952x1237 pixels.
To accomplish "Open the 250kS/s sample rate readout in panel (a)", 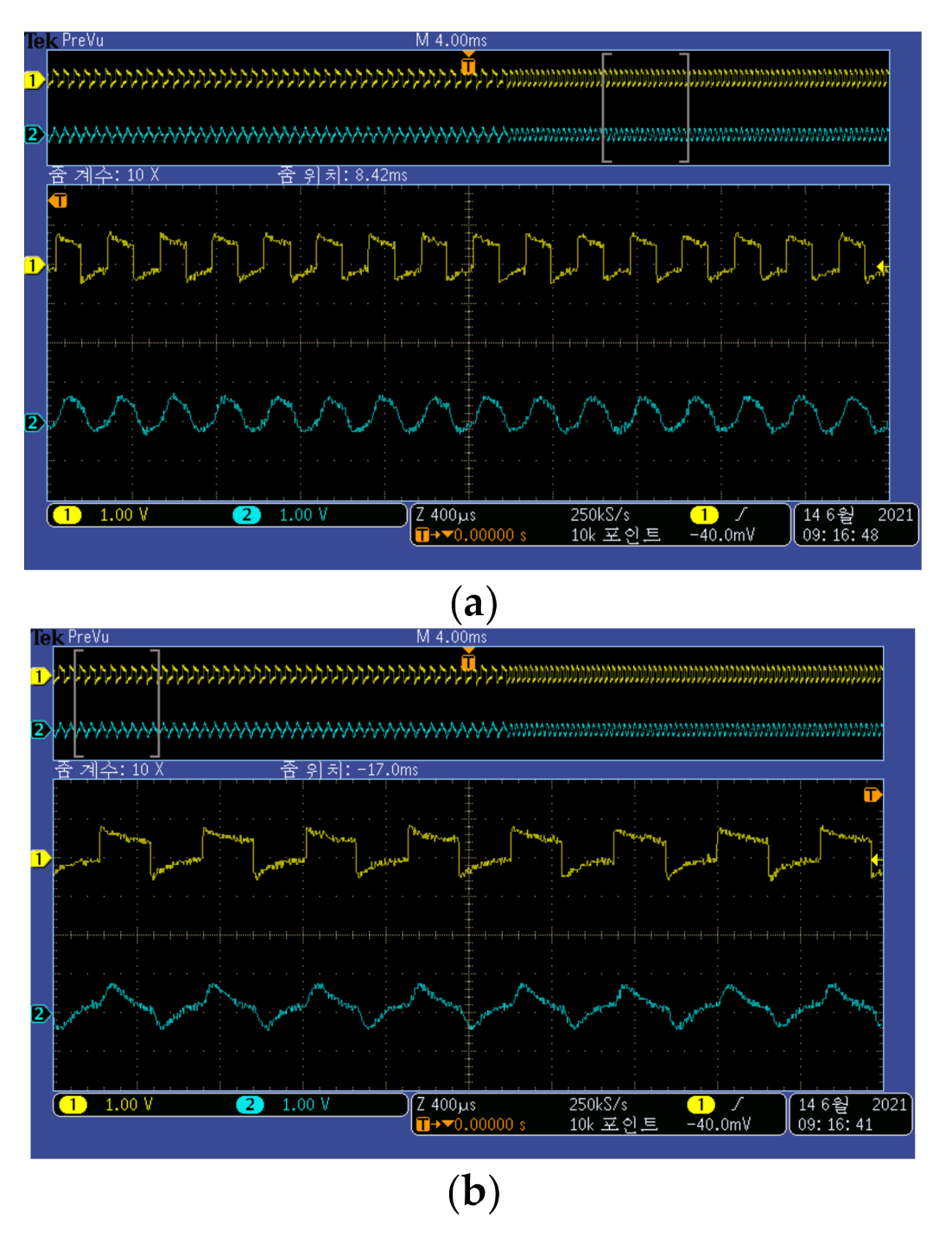I will click(600, 515).
